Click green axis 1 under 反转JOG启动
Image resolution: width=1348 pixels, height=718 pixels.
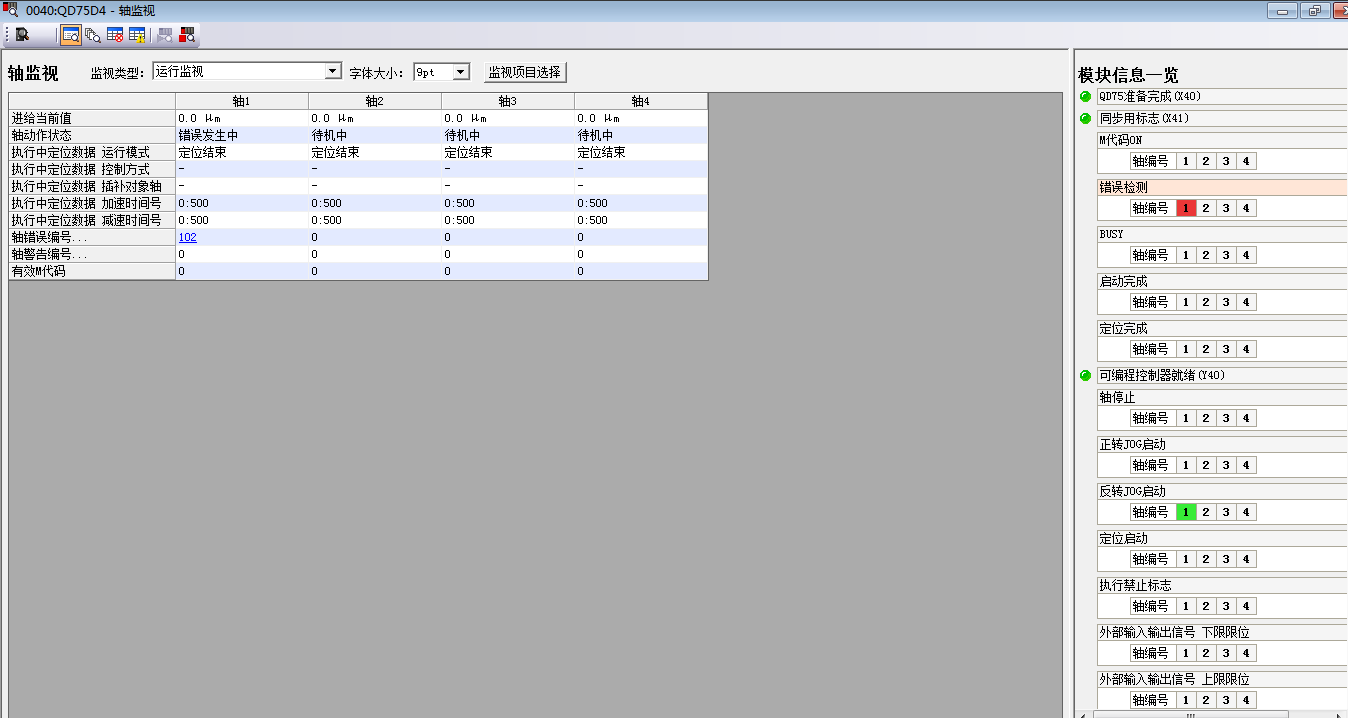[x=1186, y=512]
